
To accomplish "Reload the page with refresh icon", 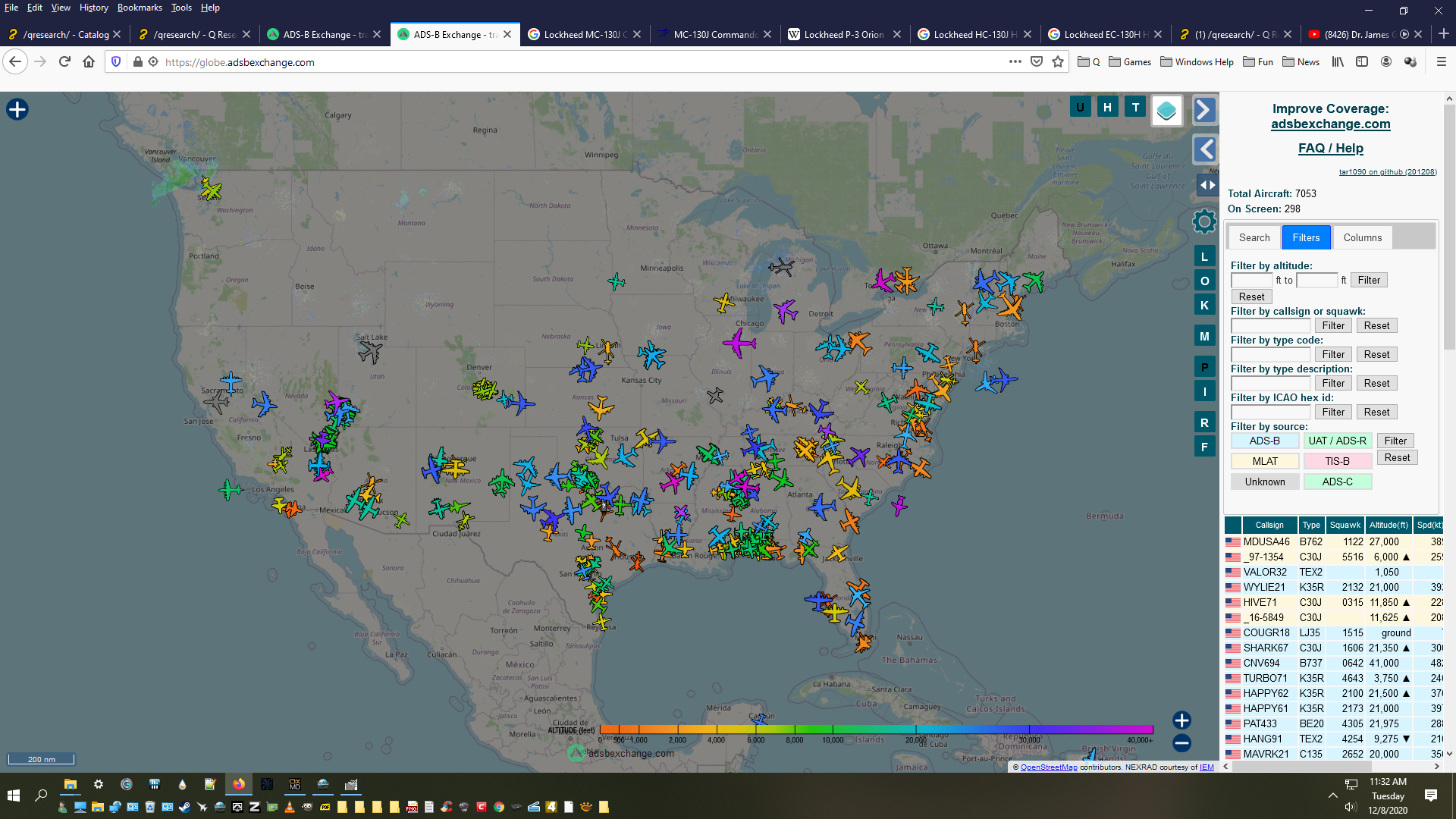I will 64,62.
